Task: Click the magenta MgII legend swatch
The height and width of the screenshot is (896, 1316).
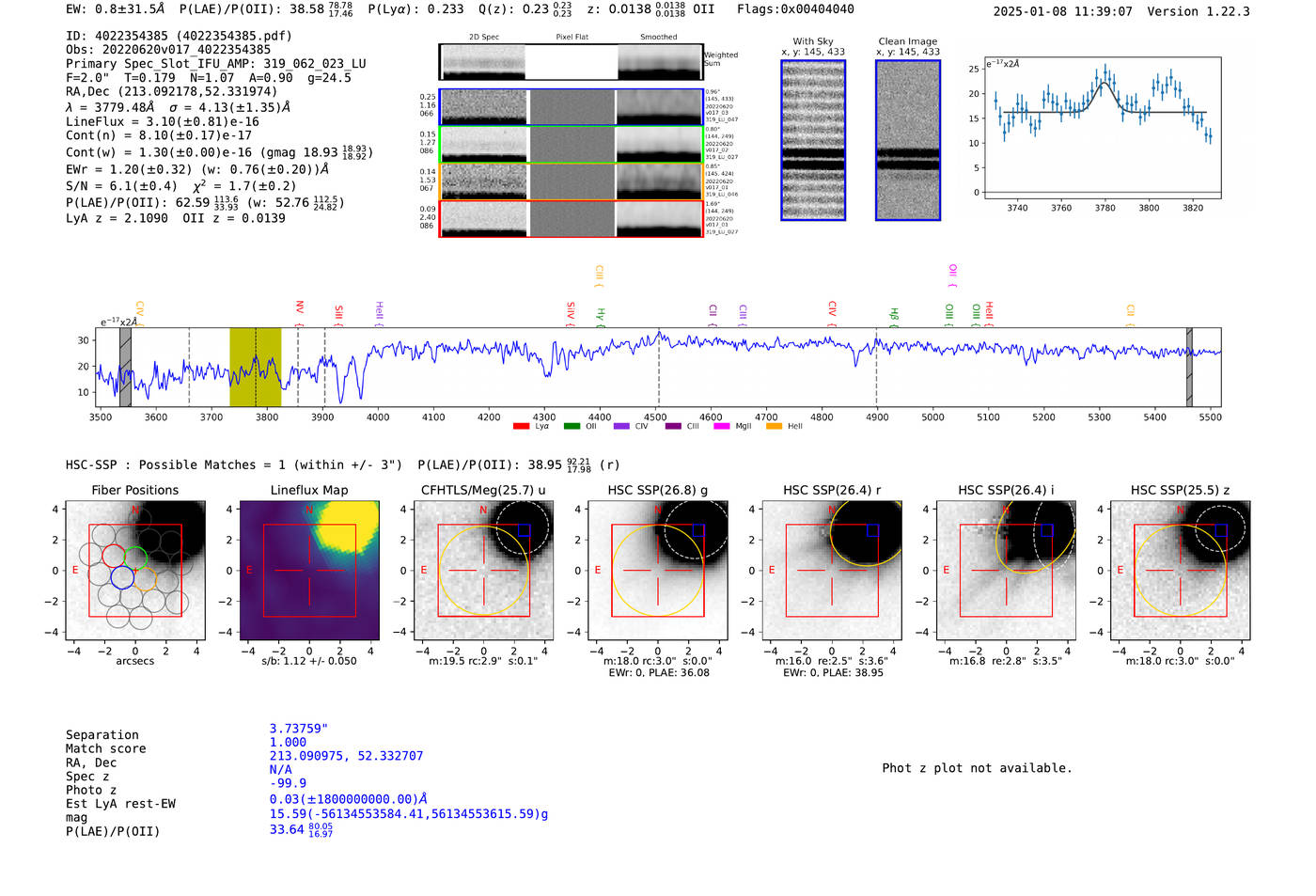Action: (722, 427)
